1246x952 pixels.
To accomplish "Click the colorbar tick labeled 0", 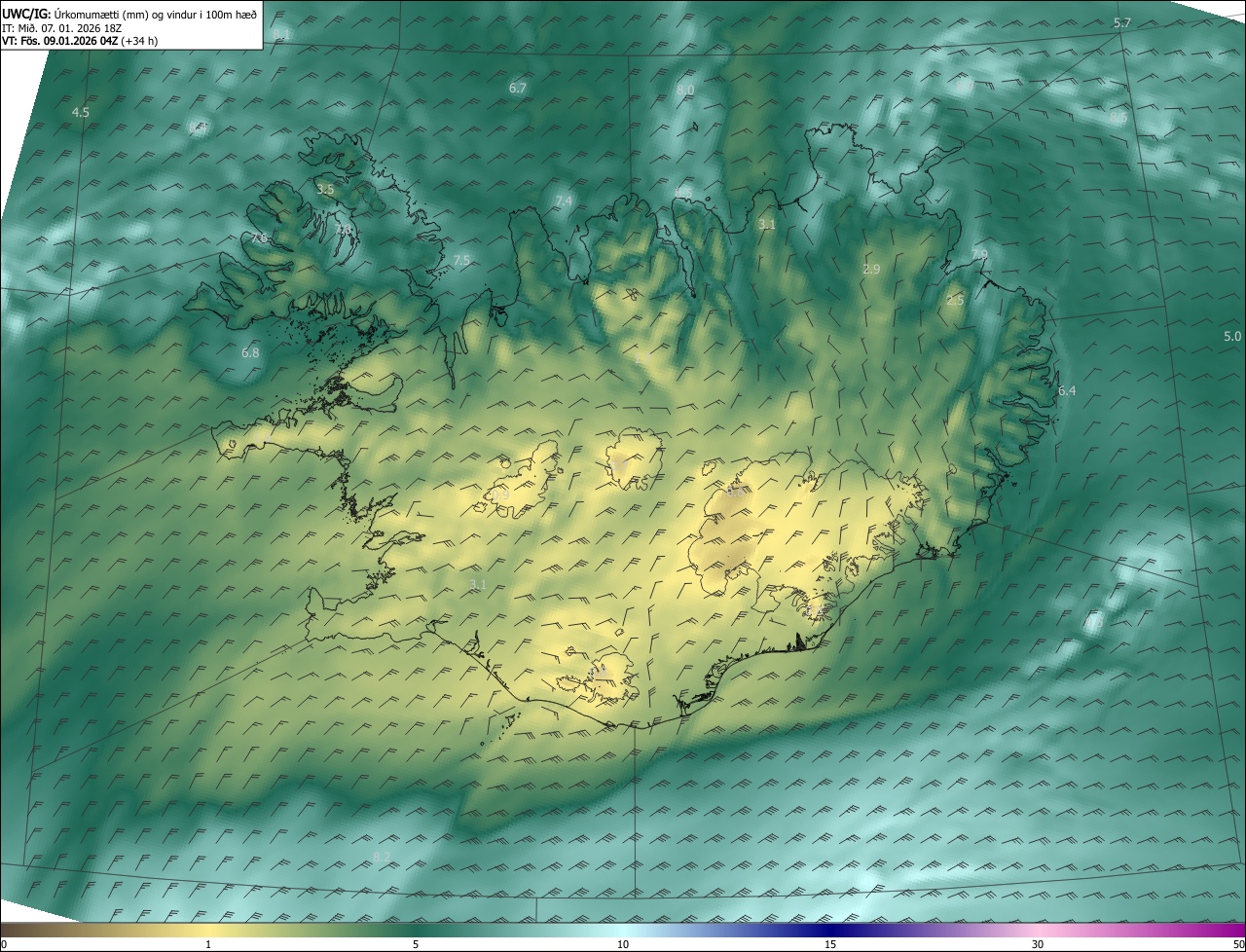I will (3, 944).
